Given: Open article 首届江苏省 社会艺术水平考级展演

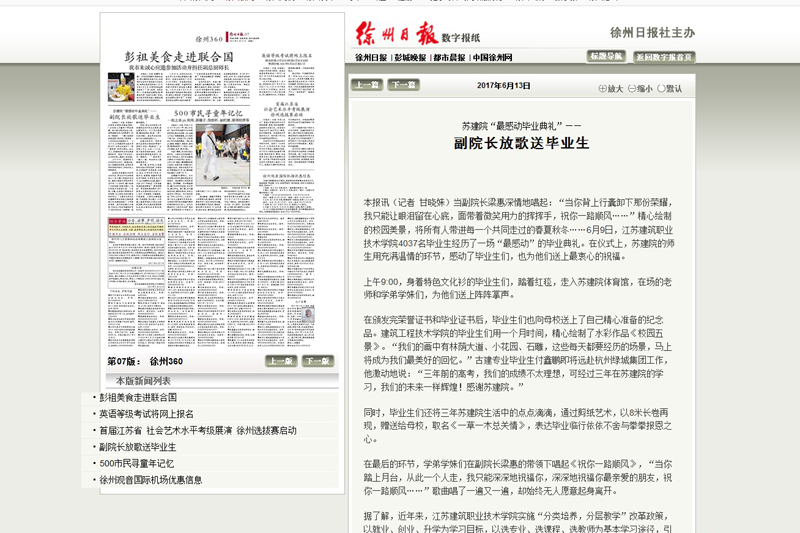Looking at the screenshot, I should pos(198,430).
